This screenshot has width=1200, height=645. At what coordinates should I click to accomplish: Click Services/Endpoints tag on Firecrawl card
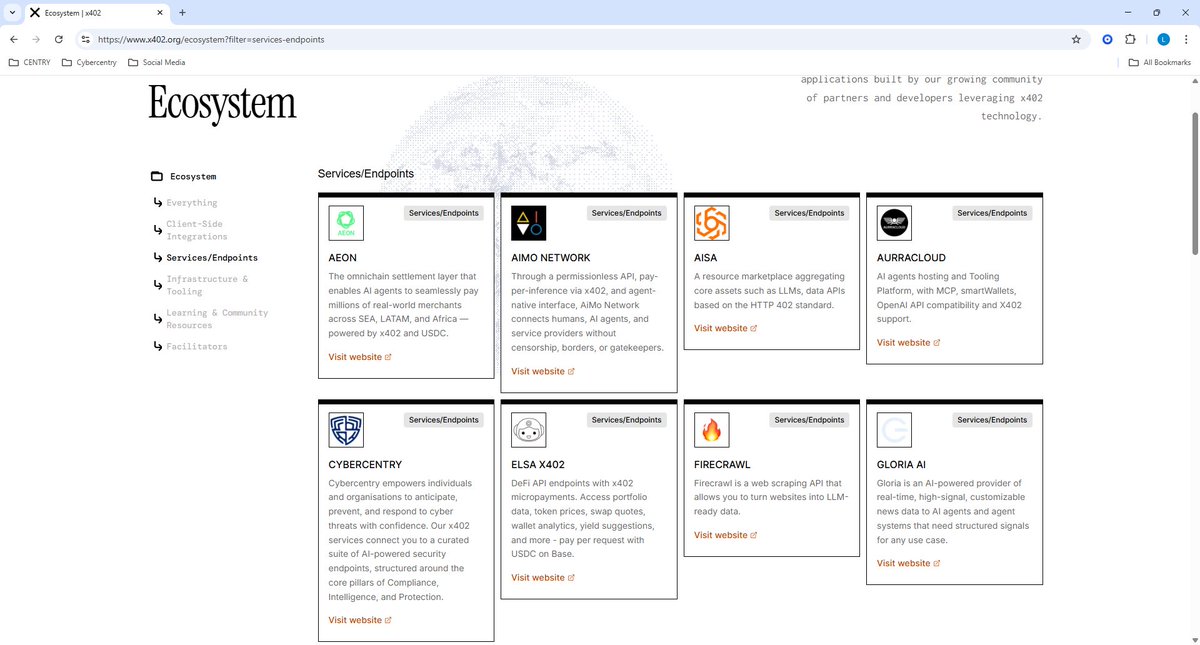pos(809,420)
